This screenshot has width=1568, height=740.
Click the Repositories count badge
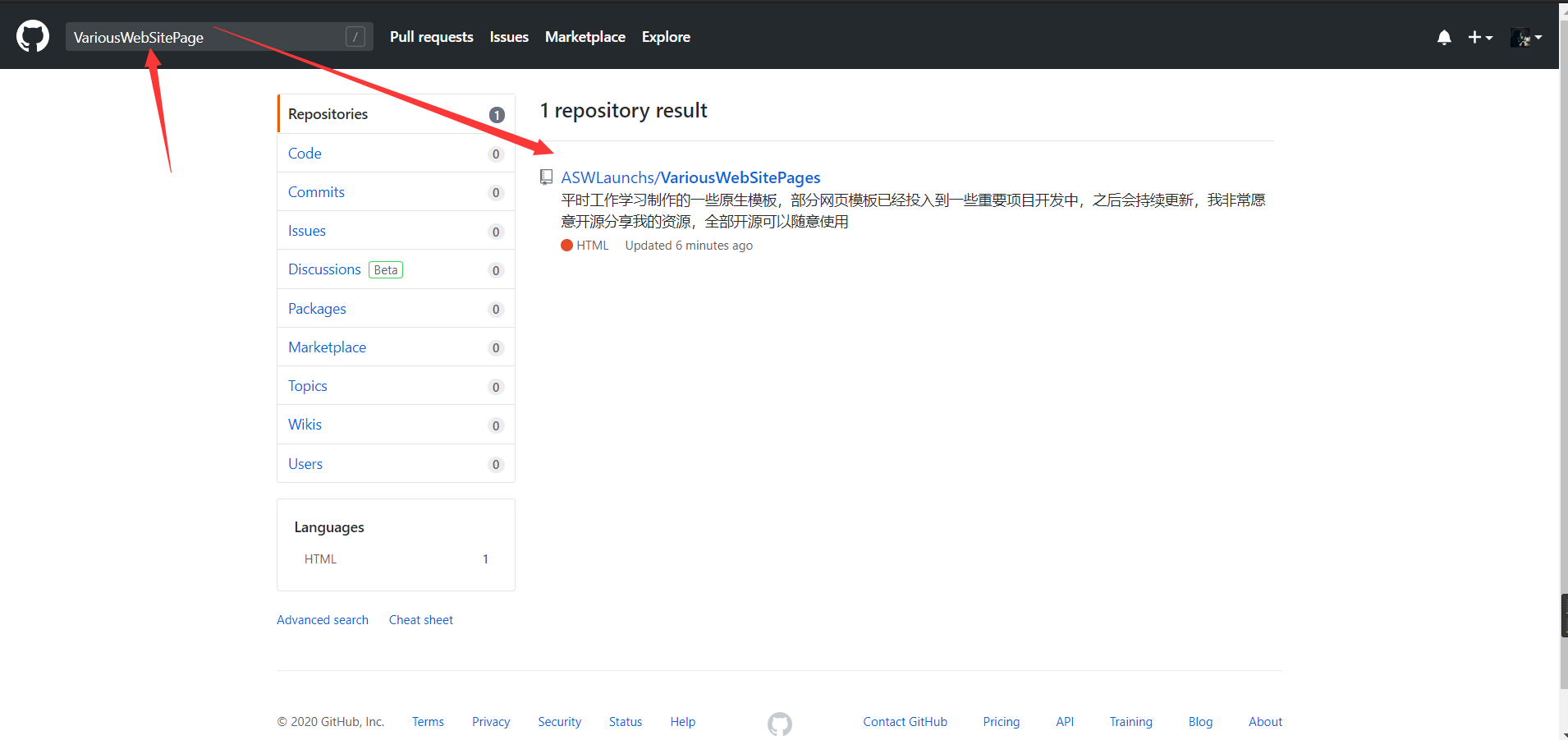[x=497, y=115]
